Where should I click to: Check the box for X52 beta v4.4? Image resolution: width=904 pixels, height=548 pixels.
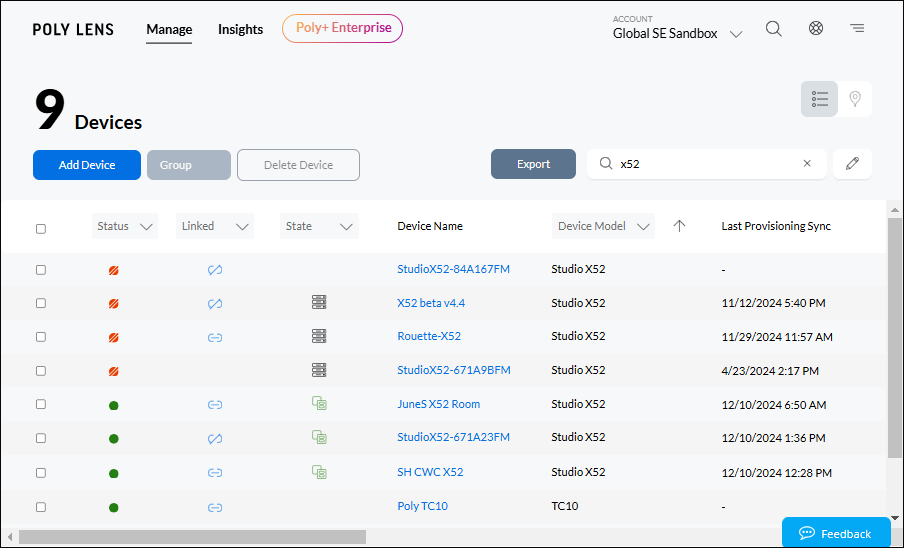tap(41, 303)
